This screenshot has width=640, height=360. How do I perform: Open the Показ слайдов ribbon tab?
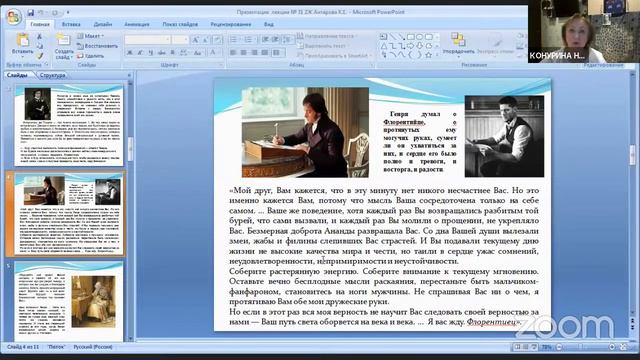(x=180, y=24)
